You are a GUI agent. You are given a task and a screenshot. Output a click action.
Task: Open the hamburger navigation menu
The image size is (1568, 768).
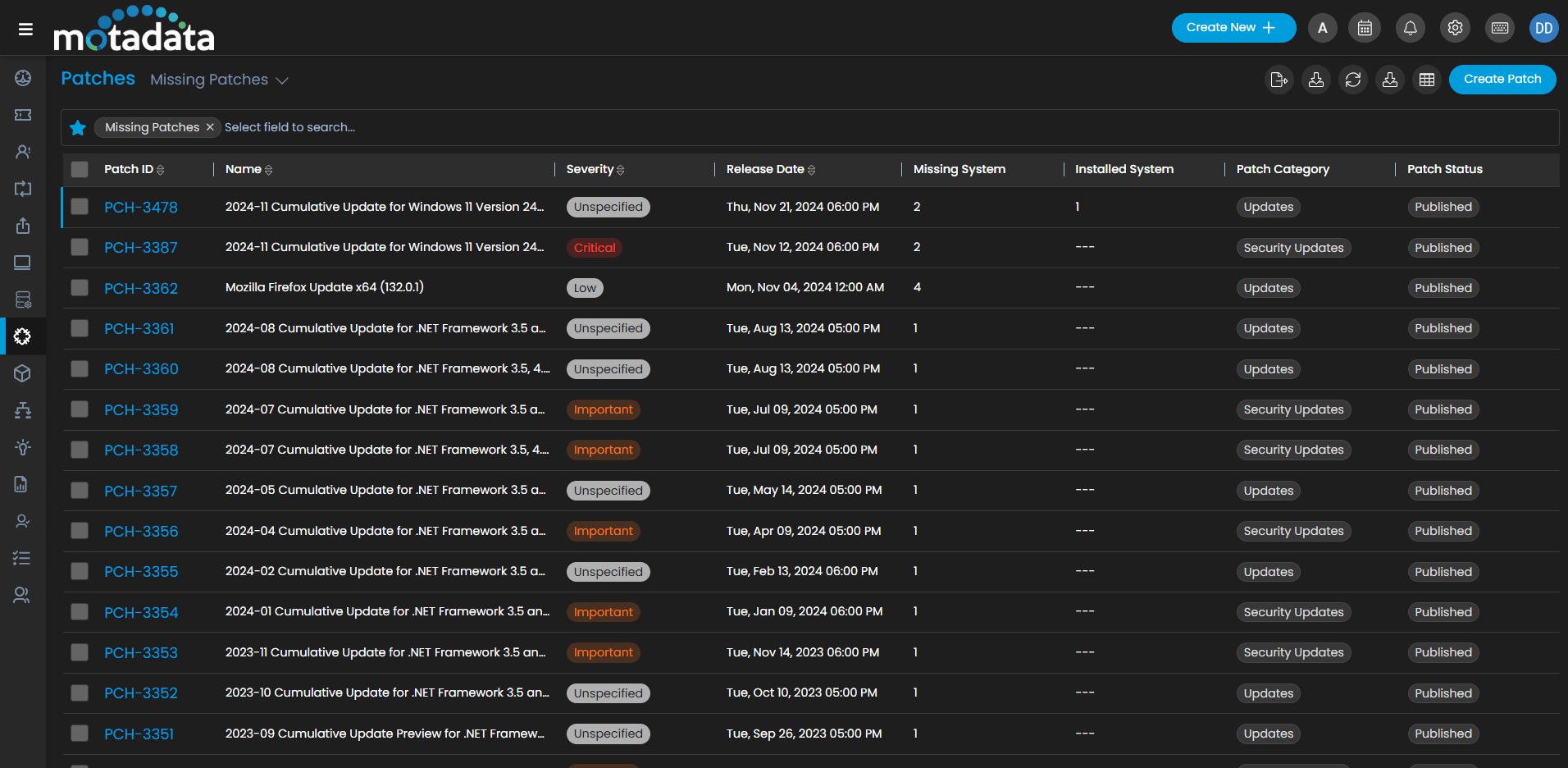click(26, 30)
